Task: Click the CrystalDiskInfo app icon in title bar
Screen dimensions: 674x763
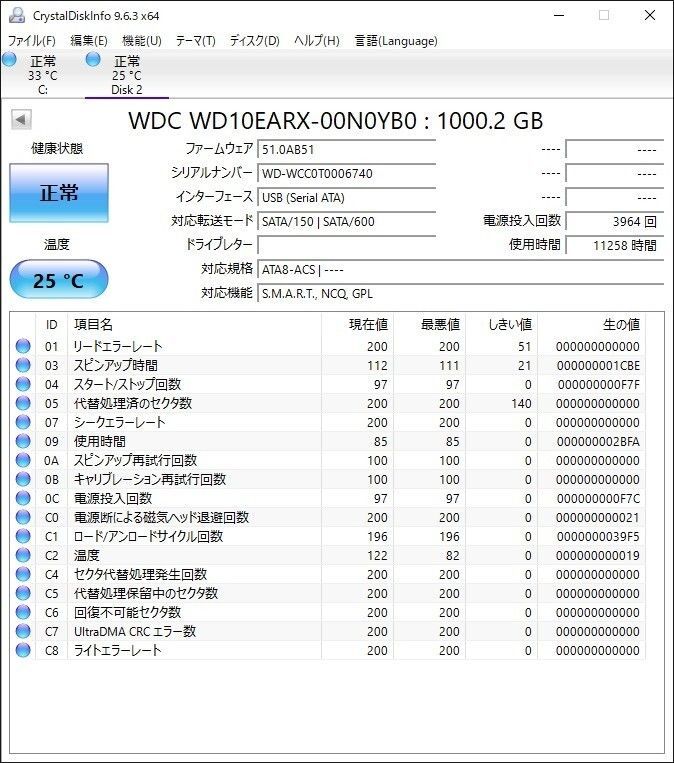Action: click(x=16, y=15)
